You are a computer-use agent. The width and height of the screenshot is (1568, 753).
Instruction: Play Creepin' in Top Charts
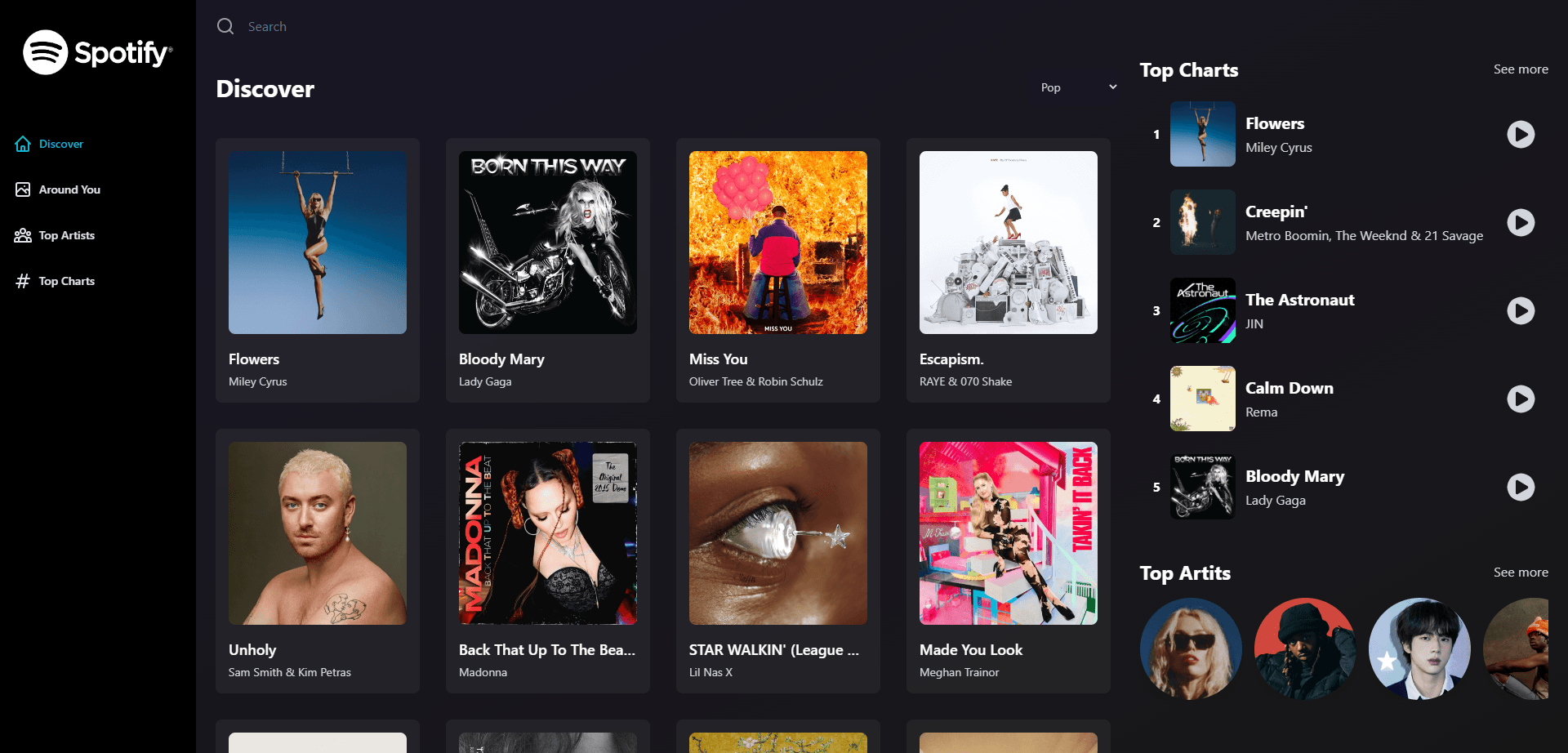tap(1521, 222)
